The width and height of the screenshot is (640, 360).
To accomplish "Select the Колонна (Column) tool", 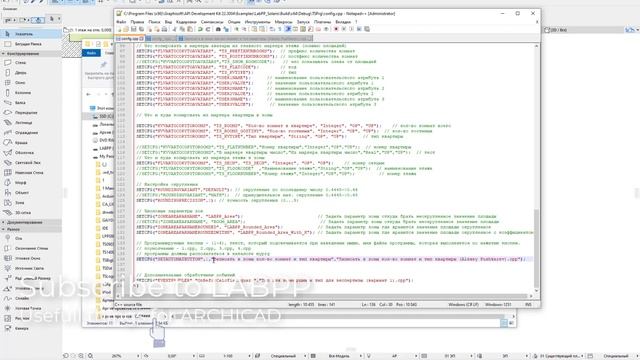I will [31, 93].
